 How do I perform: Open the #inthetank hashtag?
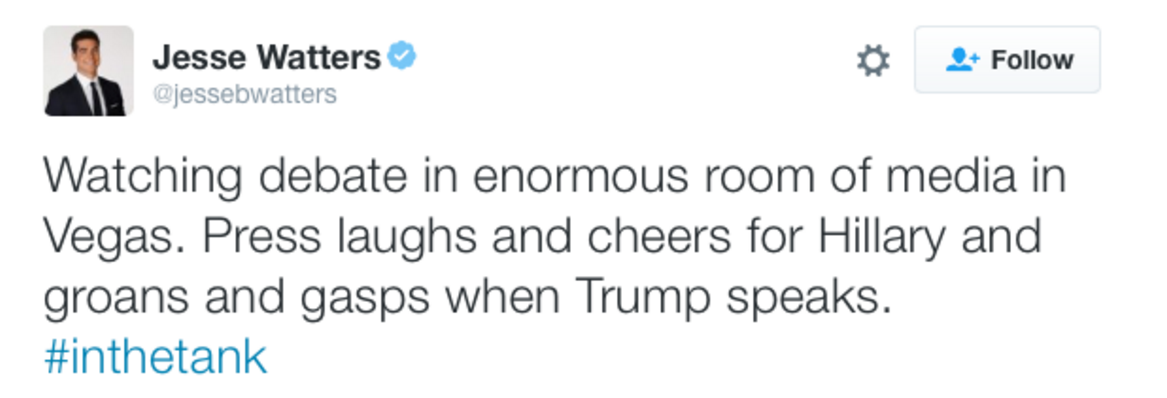pyautogui.click(x=155, y=357)
